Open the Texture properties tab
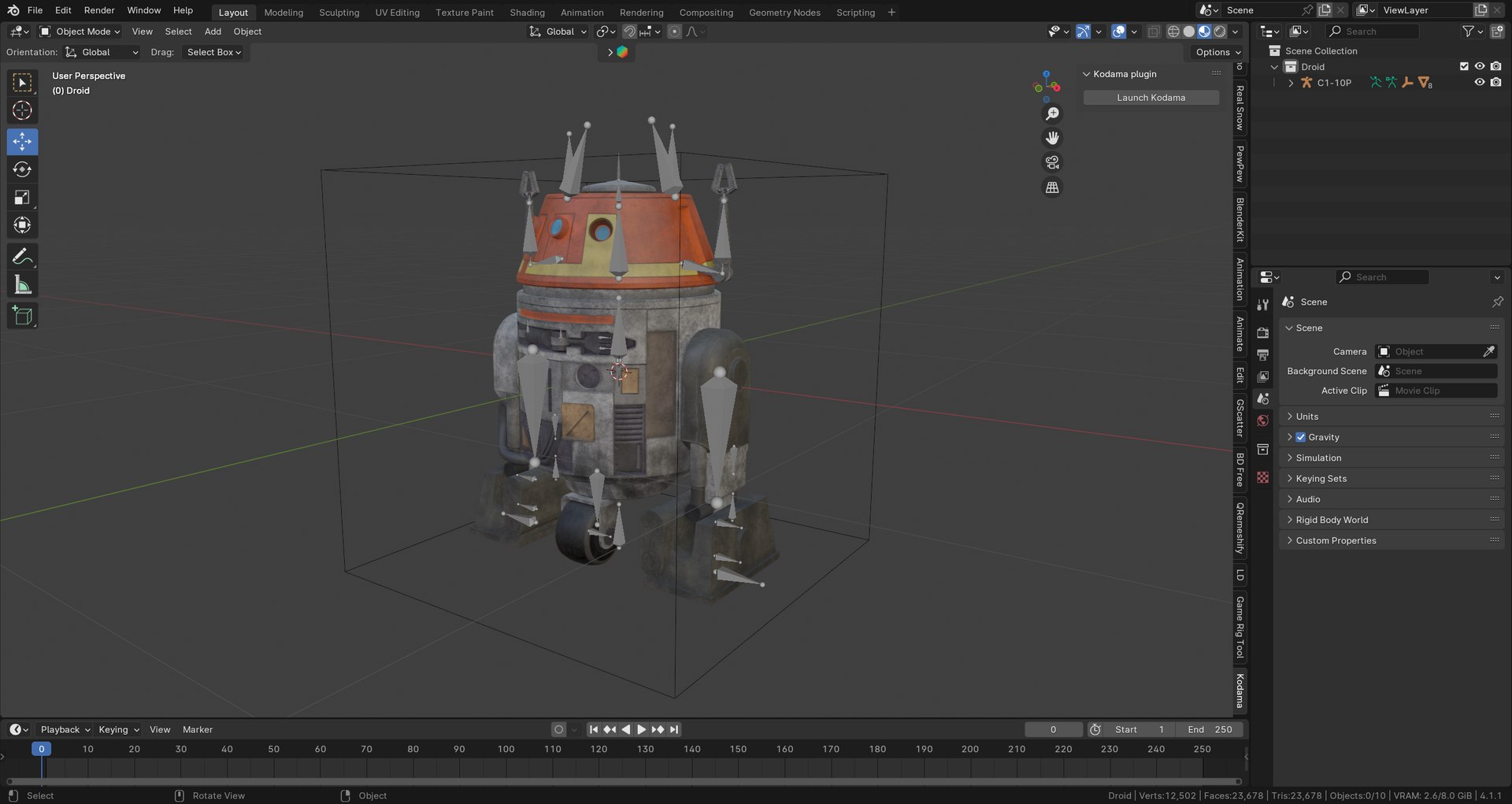The height and width of the screenshot is (804, 1512). click(1263, 478)
